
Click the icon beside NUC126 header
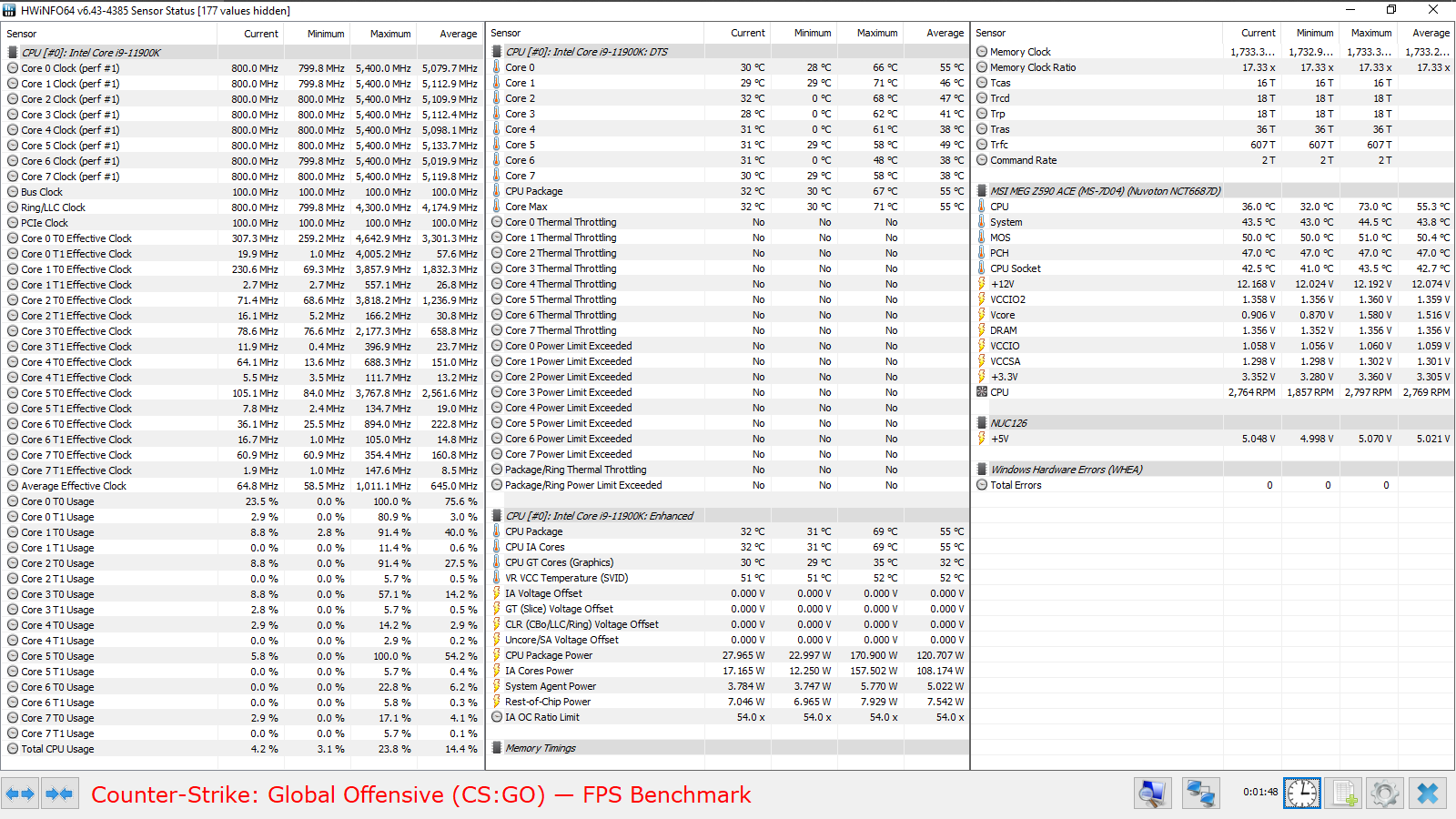pos(982,423)
